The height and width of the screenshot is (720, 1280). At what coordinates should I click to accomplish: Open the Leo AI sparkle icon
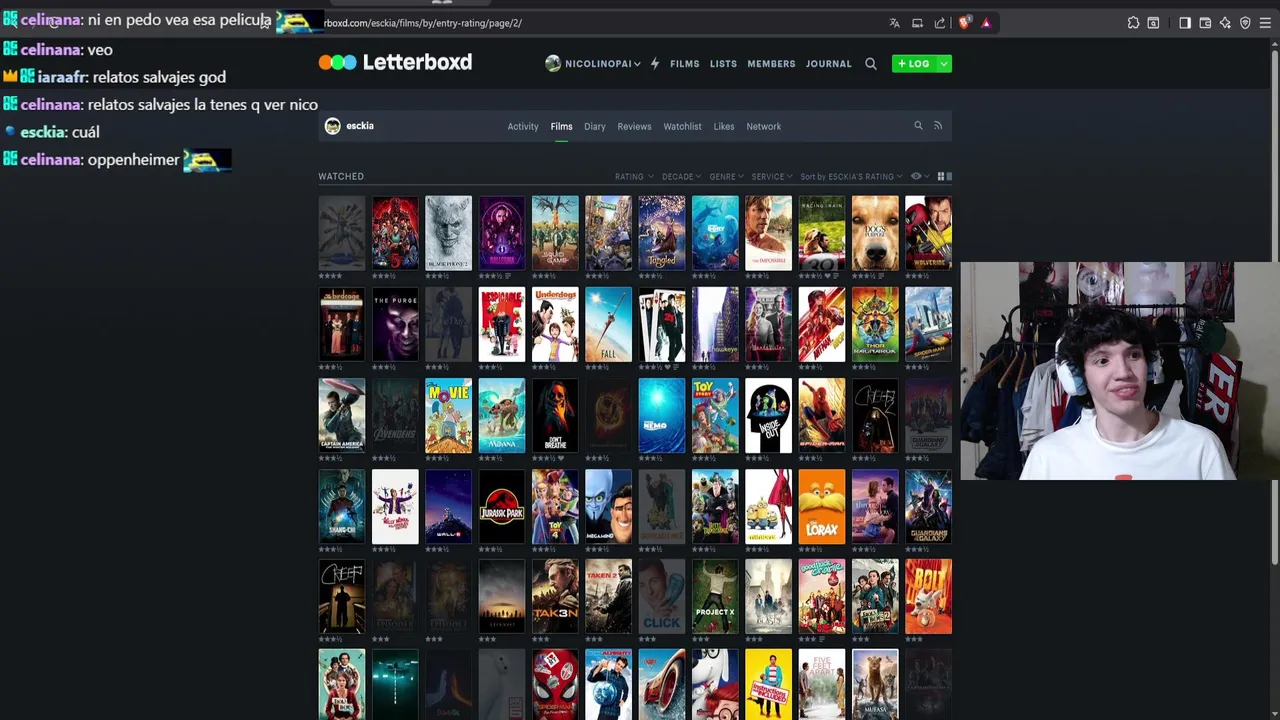point(1225,23)
